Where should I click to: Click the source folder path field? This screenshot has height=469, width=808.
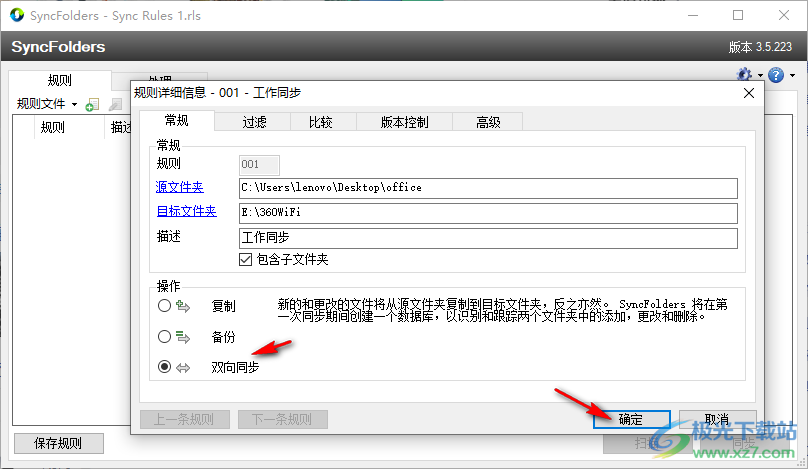coord(488,188)
